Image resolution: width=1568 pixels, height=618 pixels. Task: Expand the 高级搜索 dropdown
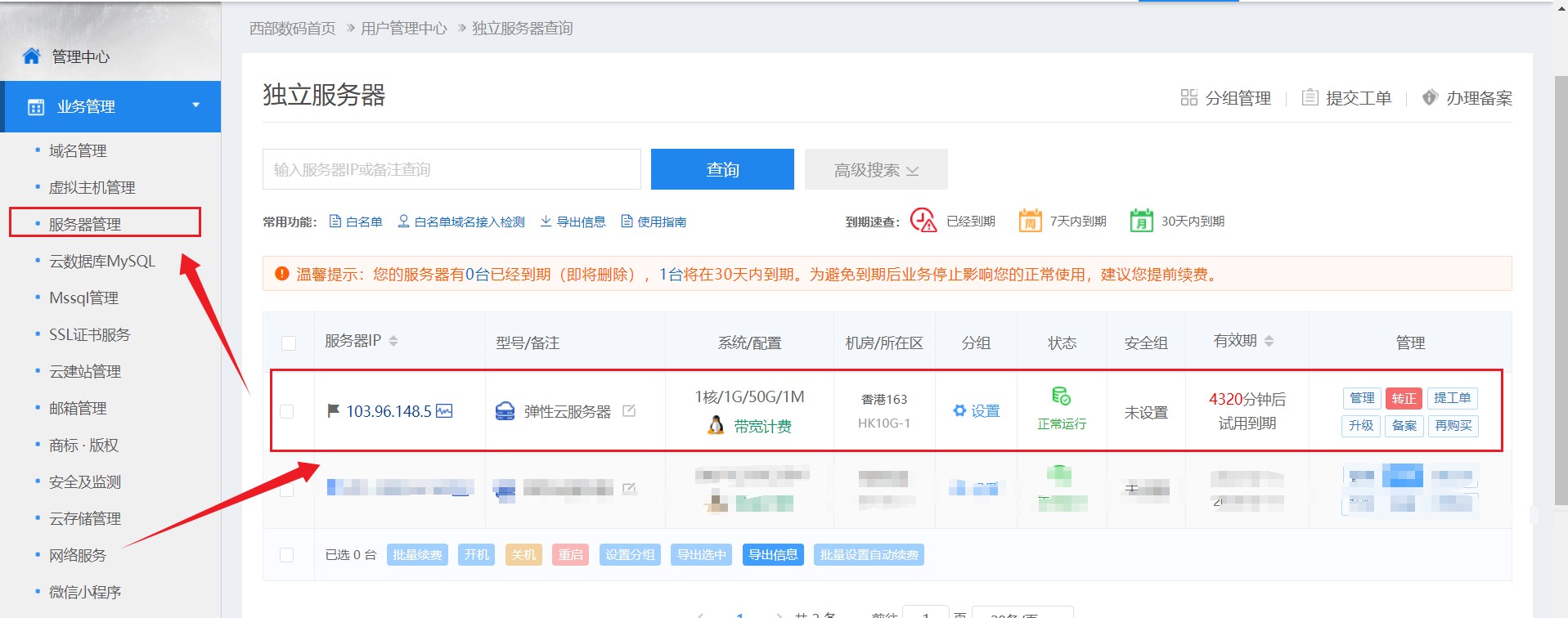(876, 170)
